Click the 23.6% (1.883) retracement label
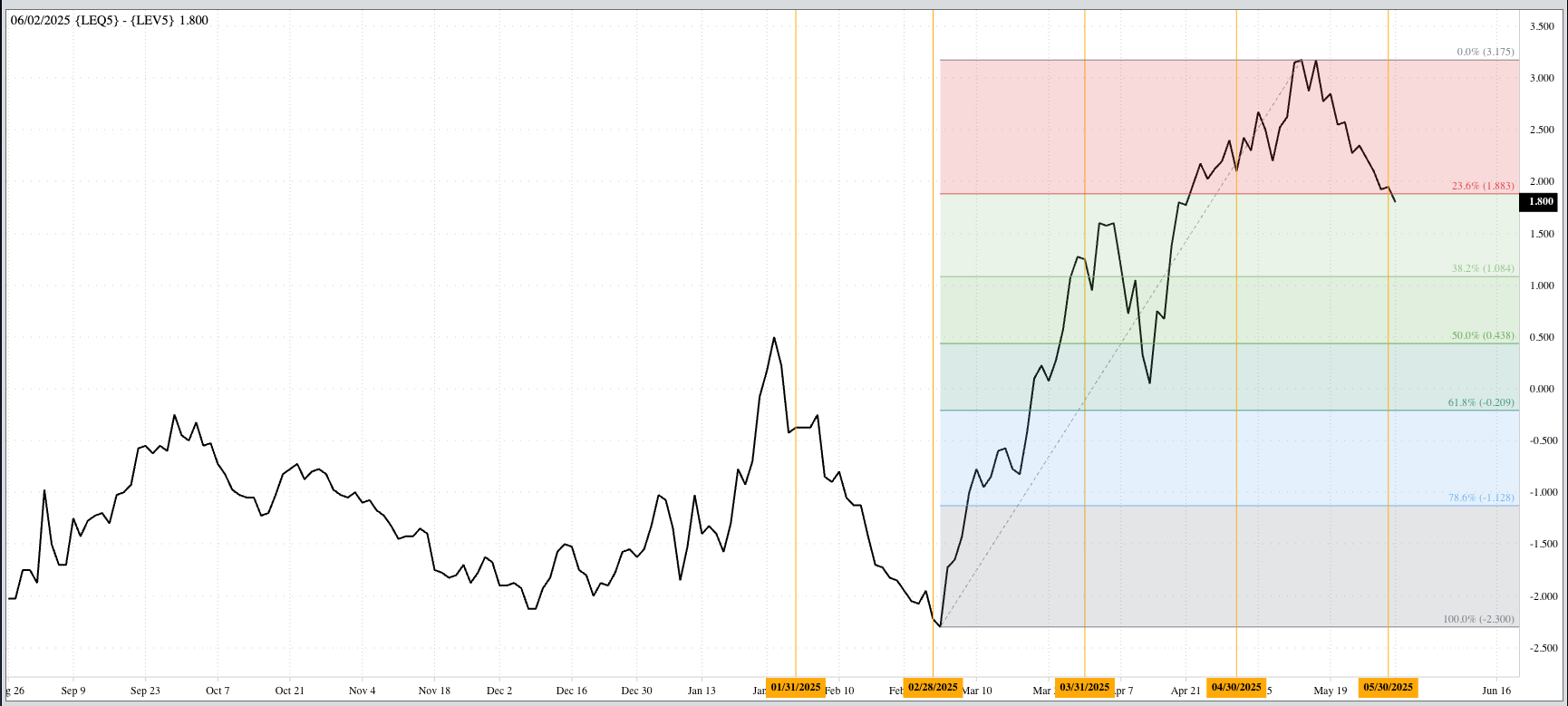Screen dimensions: 1568x706 1482,186
